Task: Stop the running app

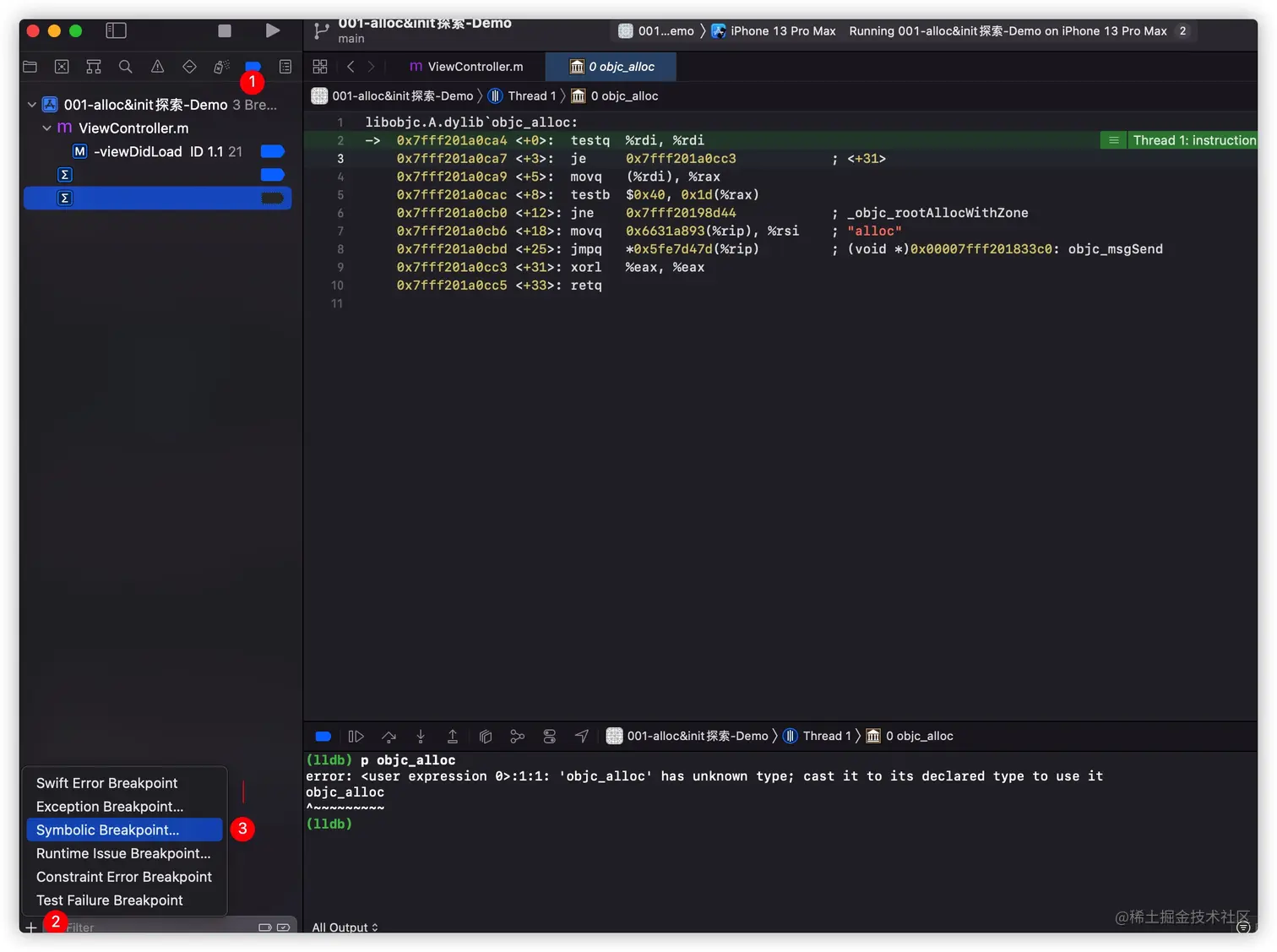Action: [x=225, y=30]
